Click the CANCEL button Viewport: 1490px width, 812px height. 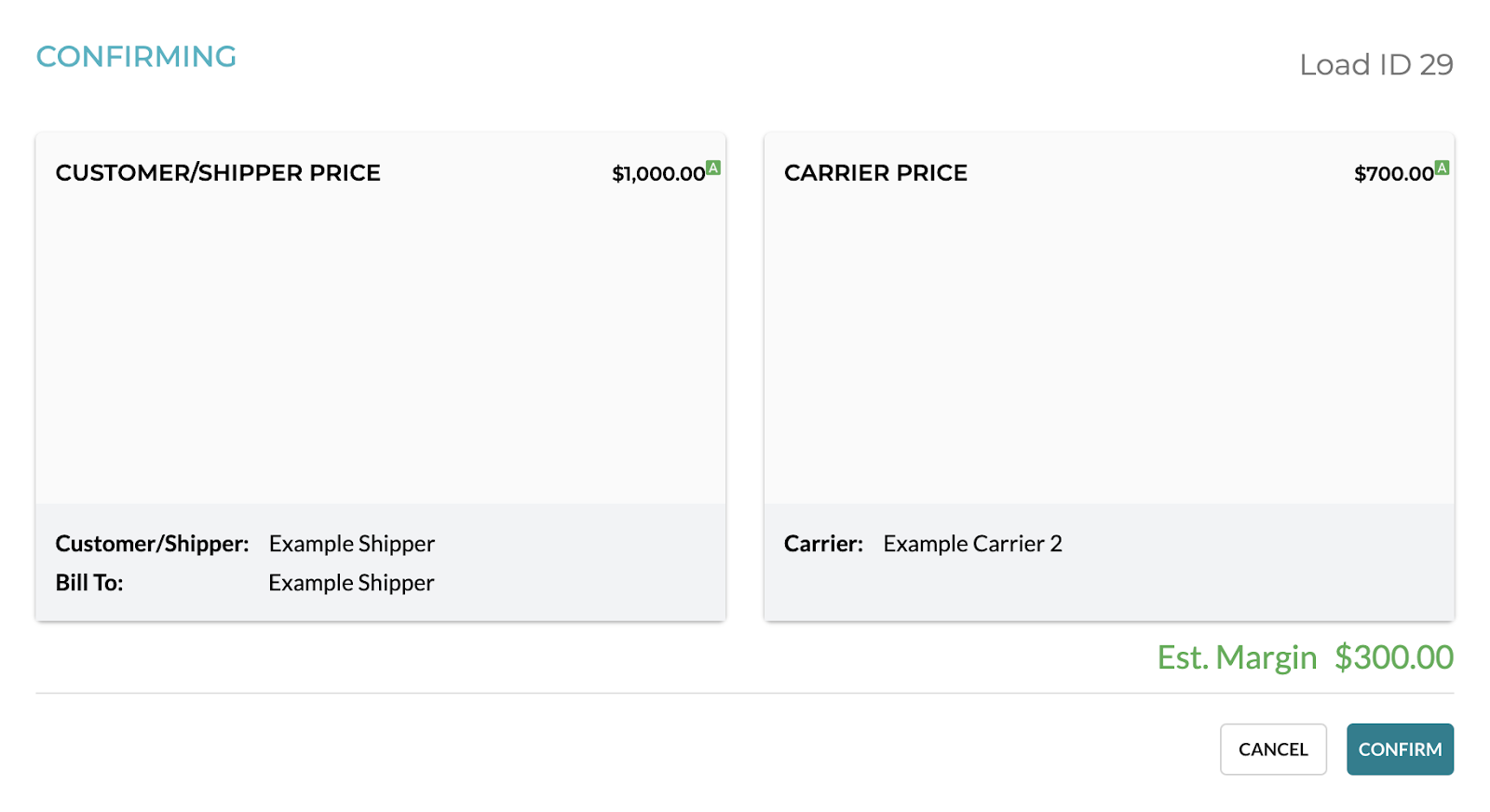coord(1273,749)
